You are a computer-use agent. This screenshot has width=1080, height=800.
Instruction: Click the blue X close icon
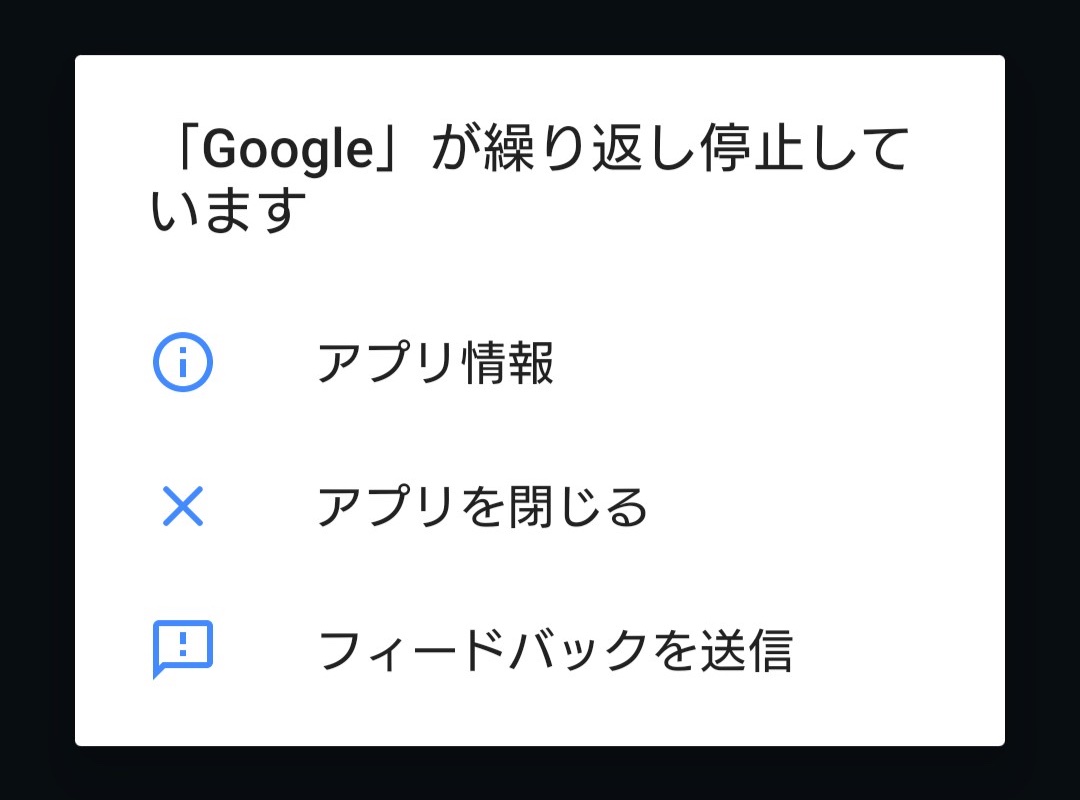[183, 506]
